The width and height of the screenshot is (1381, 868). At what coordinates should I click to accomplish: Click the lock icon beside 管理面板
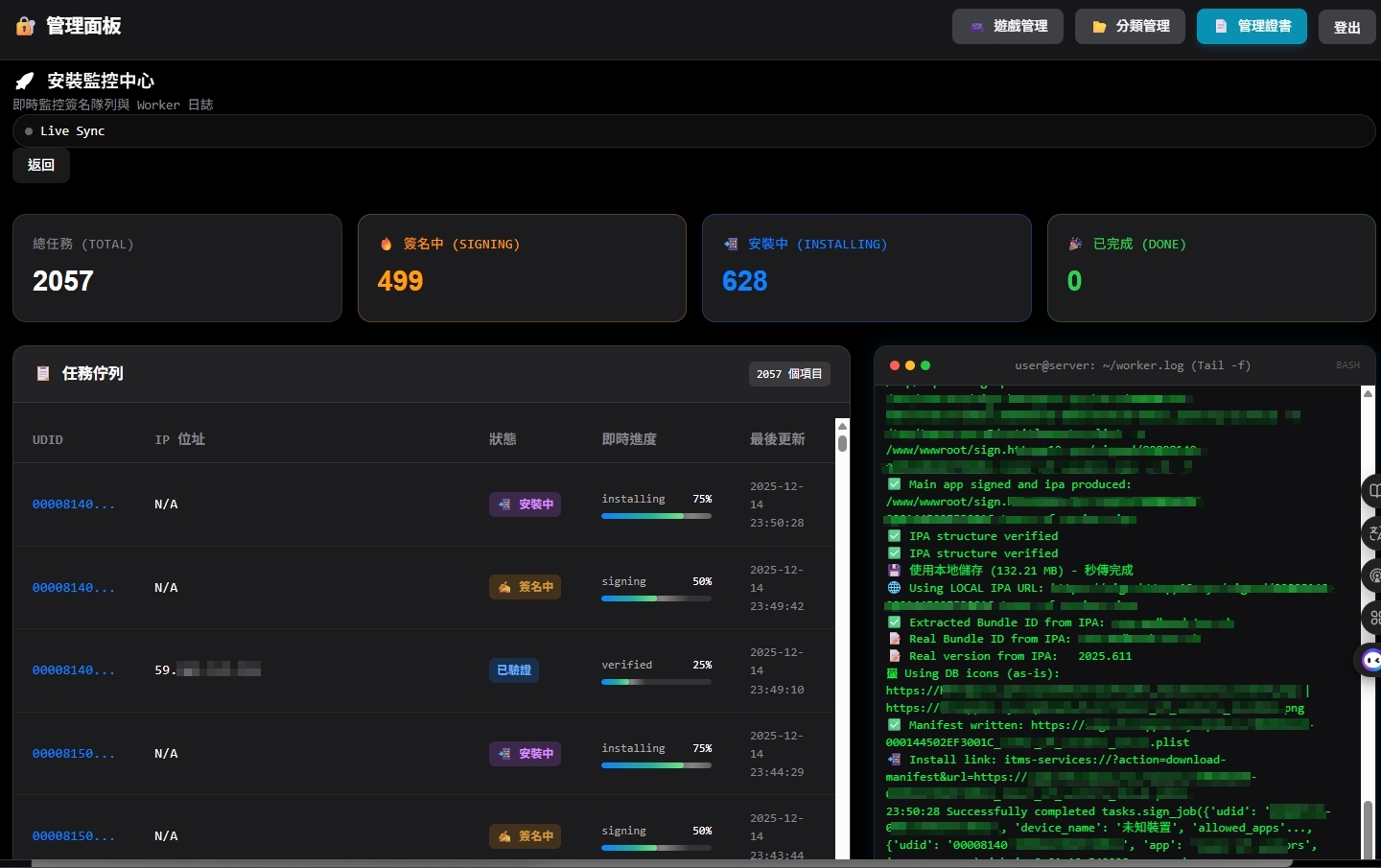tap(26, 27)
